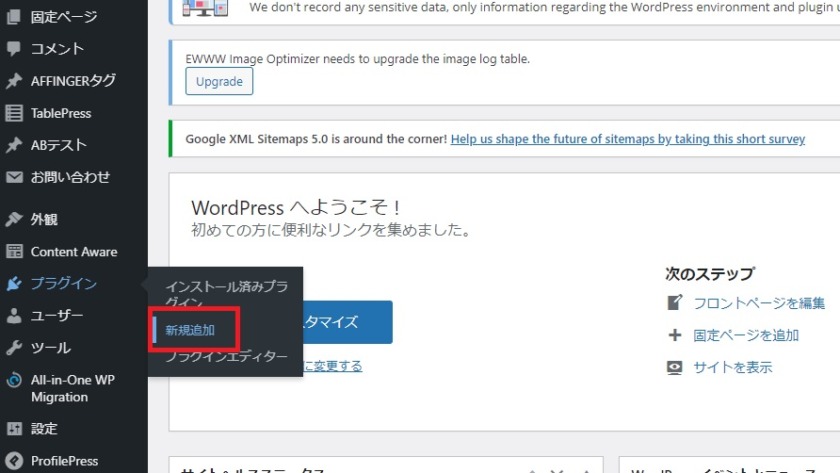
Task: Click the ProfilePress circular icon
Action: click(14, 461)
